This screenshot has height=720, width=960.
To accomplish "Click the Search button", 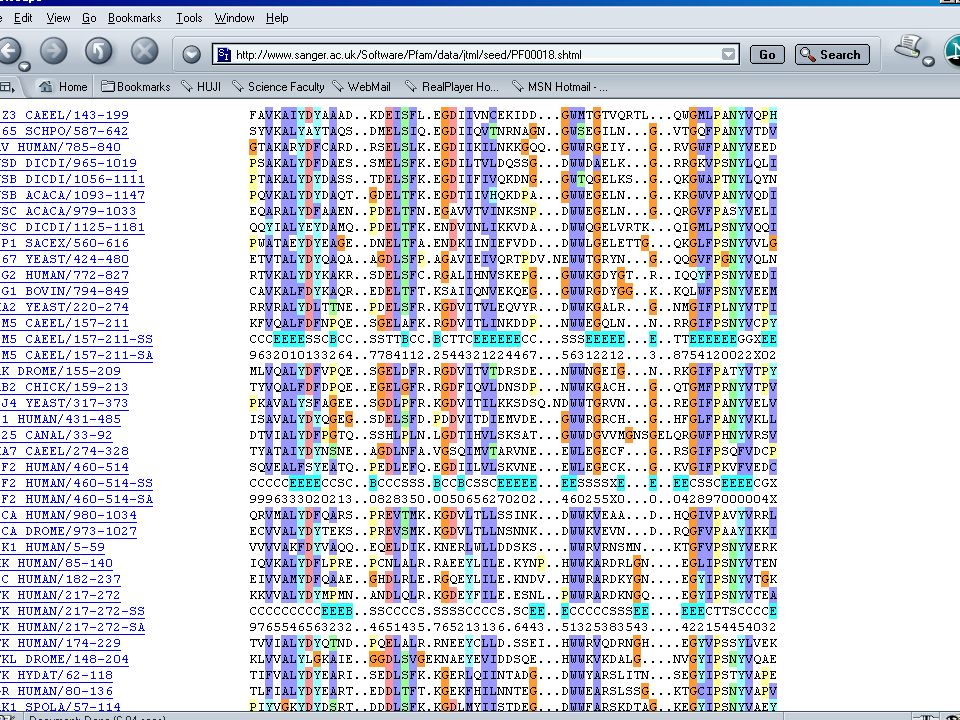I will 832,54.
